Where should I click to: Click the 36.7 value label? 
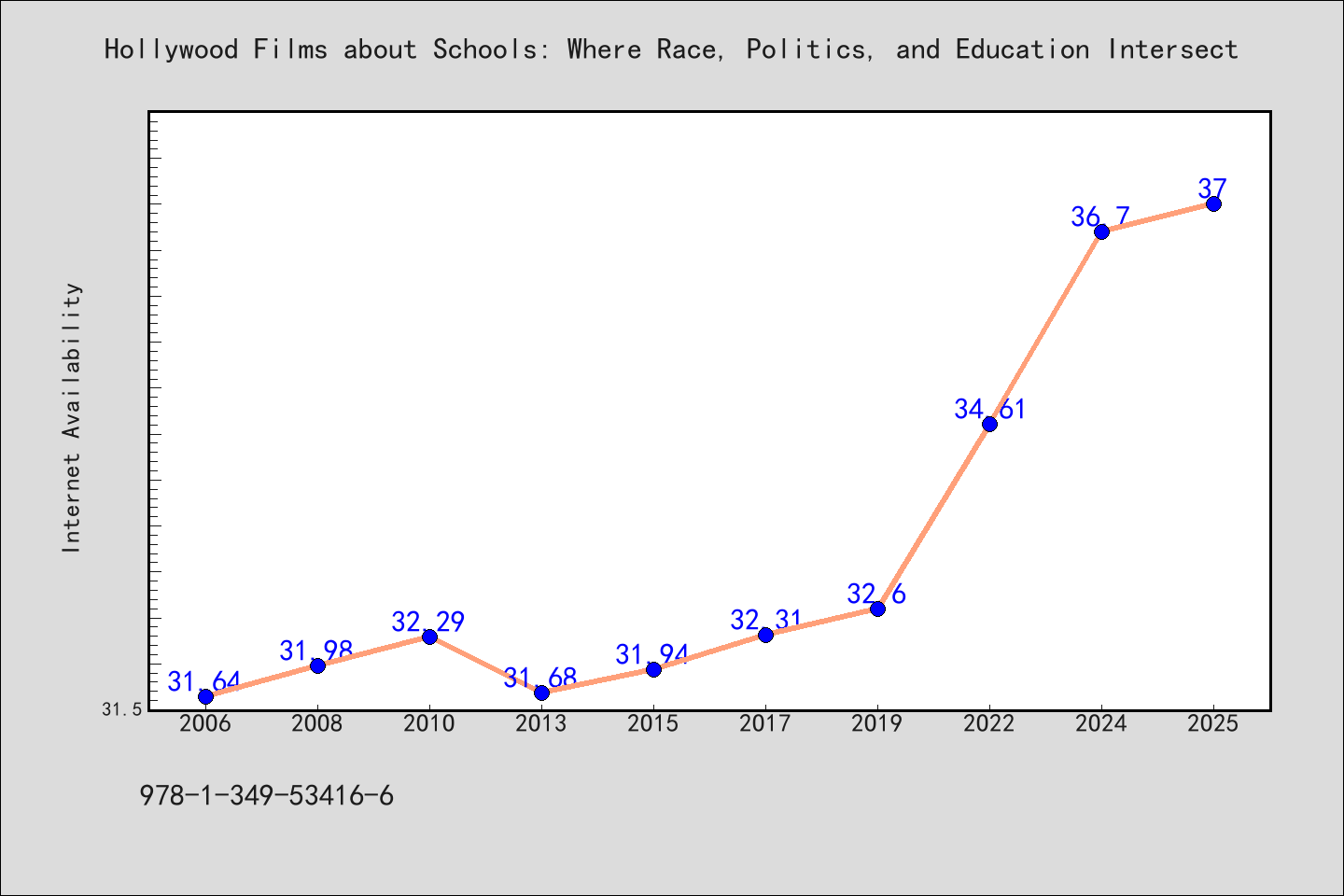click(x=1100, y=217)
